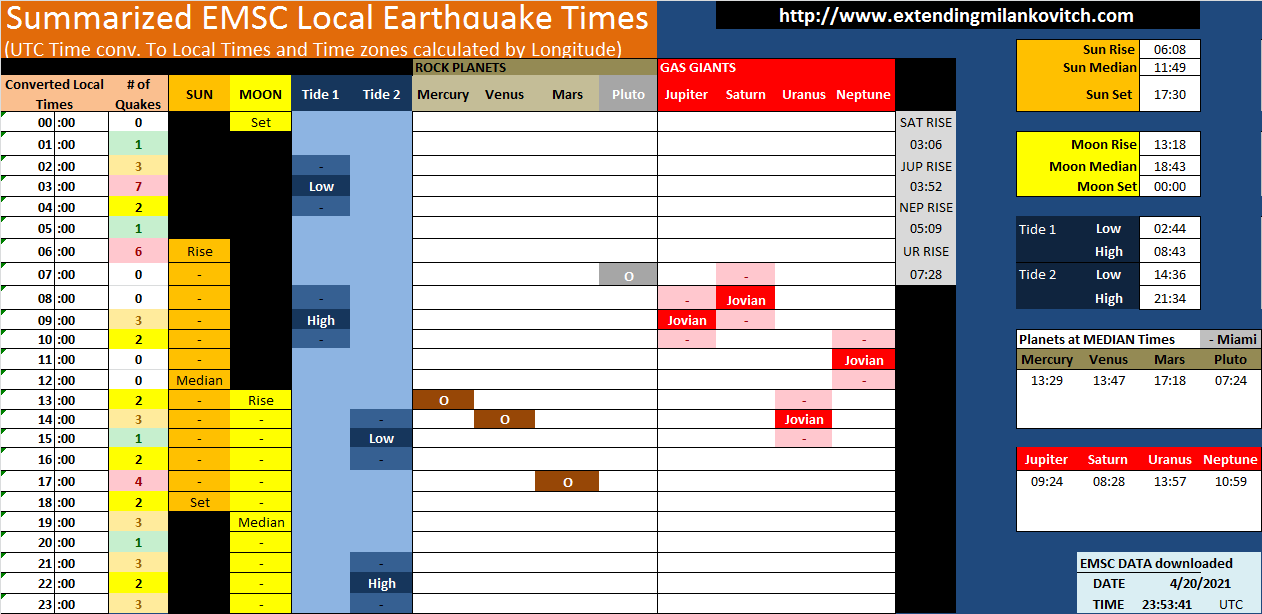Select the '07:28' Uranus rise time
The image size is (1262, 614).
tap(925, 274)
